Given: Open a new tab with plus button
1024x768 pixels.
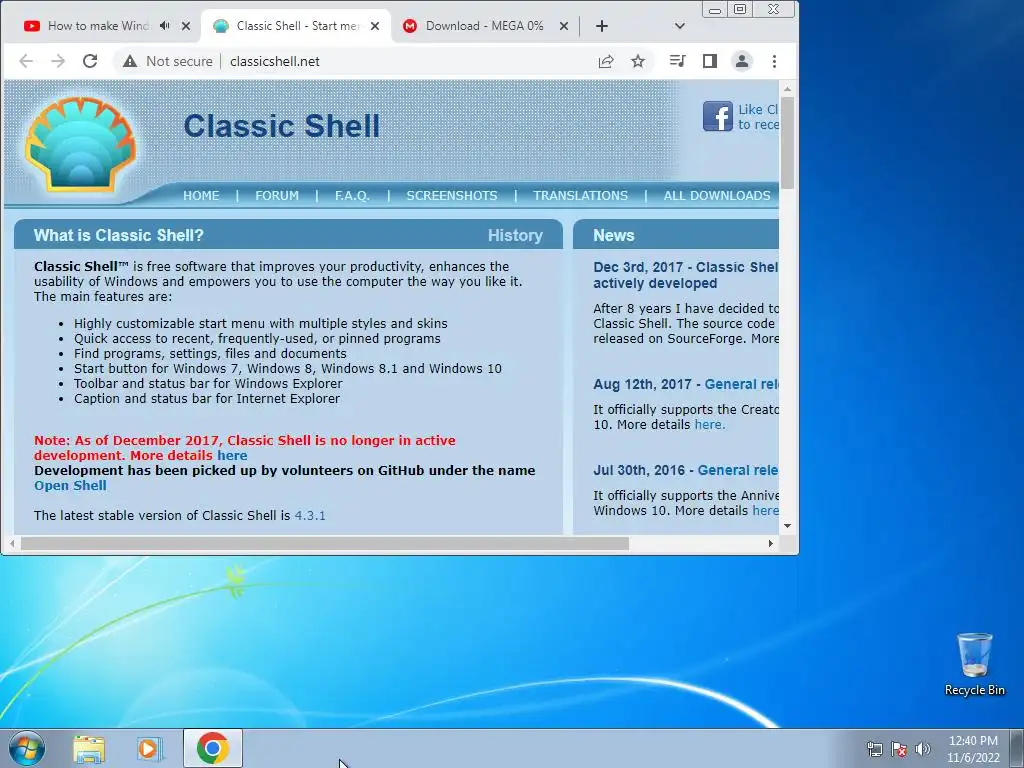Looking at the screenshot, I should pyautogui.click(x=602, y=26).
